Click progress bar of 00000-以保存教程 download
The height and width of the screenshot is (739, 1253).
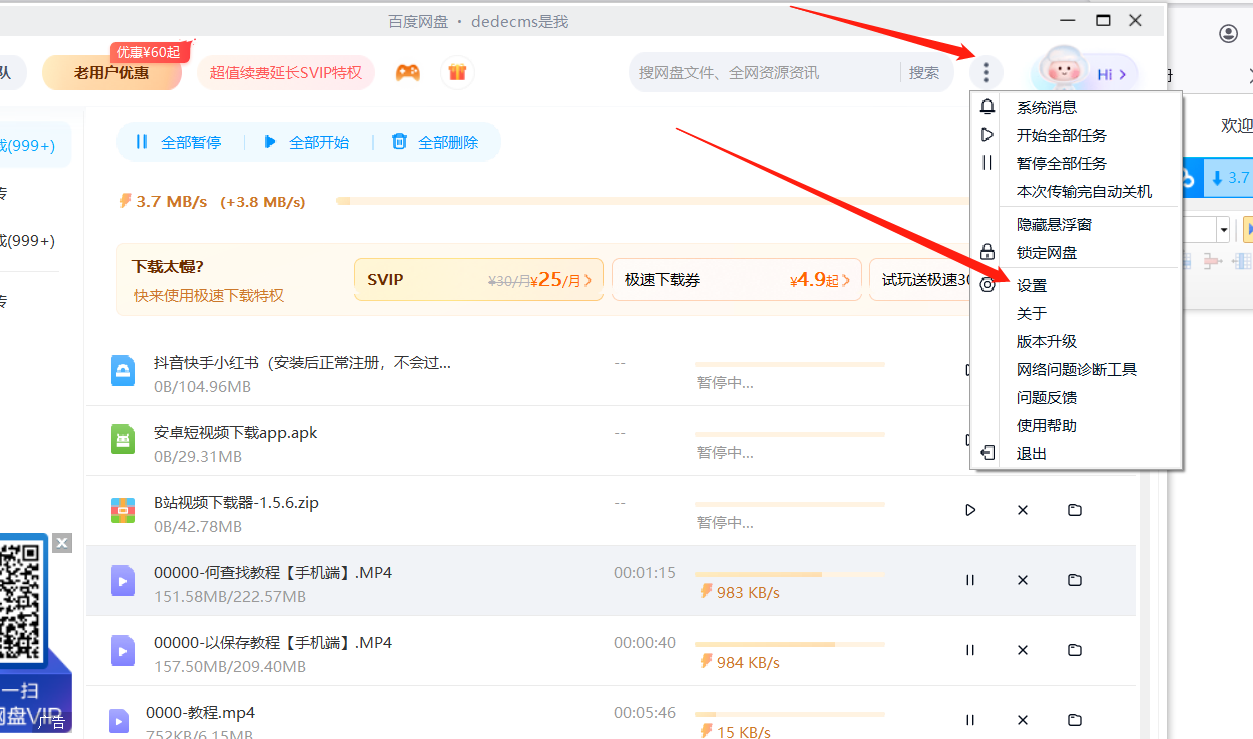(x=790, y=645)
